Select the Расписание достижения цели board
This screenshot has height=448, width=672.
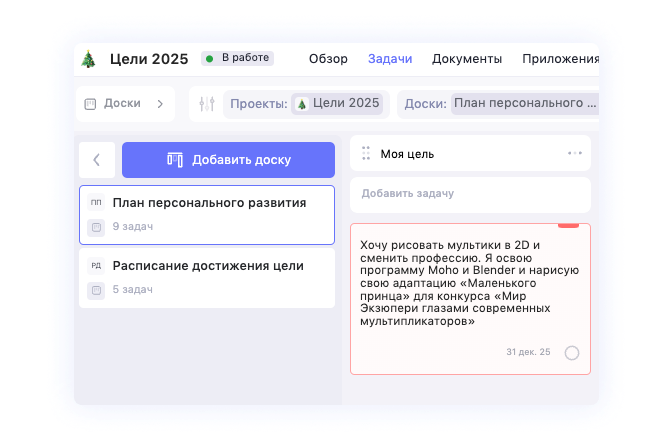207,278
